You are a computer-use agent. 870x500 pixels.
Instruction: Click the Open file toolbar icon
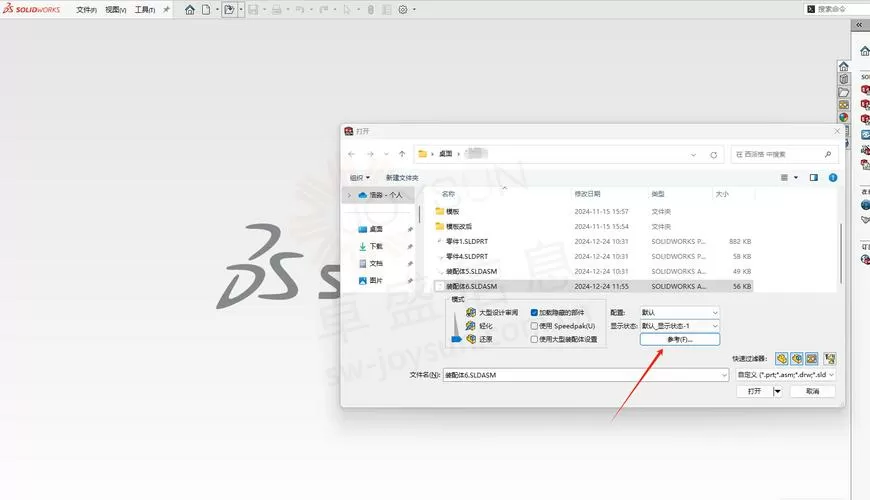coord(229,9)
